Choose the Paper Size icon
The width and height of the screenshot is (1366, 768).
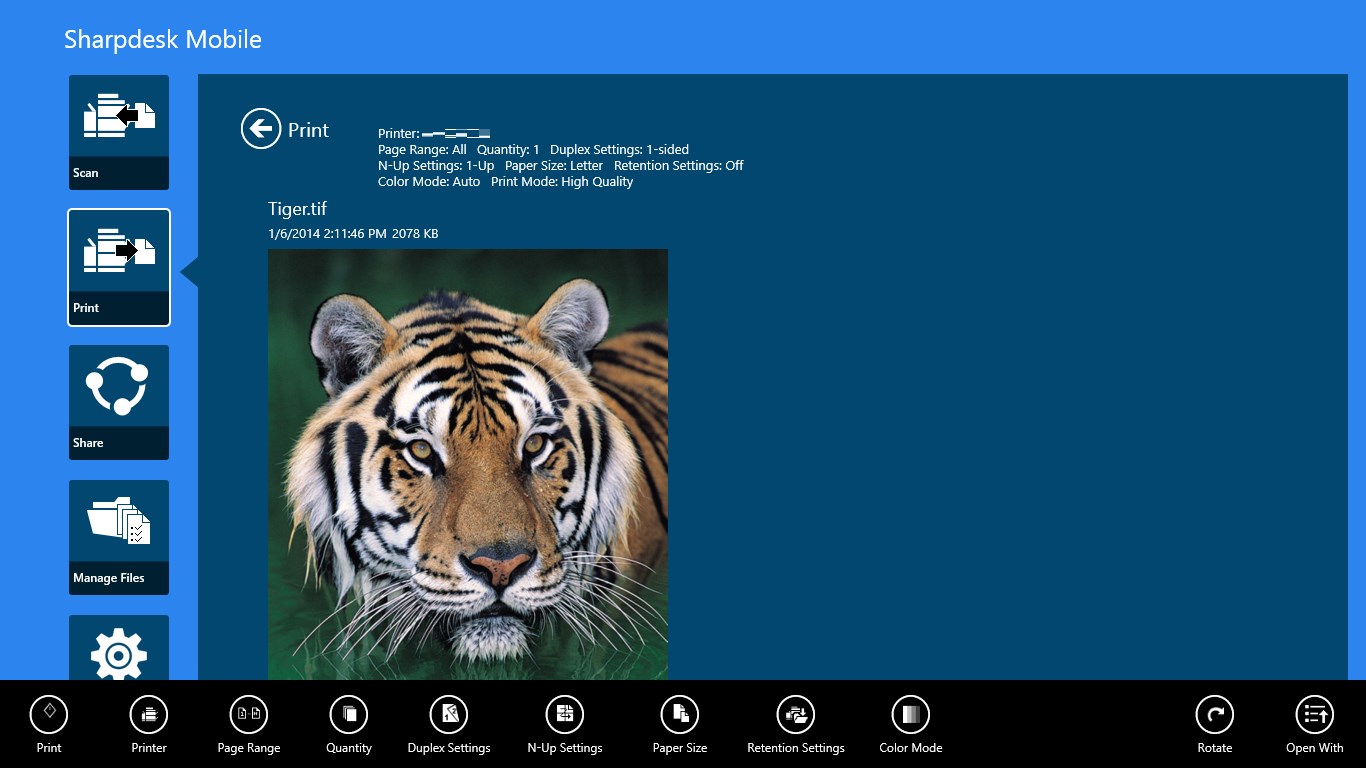tap(680, 714)
